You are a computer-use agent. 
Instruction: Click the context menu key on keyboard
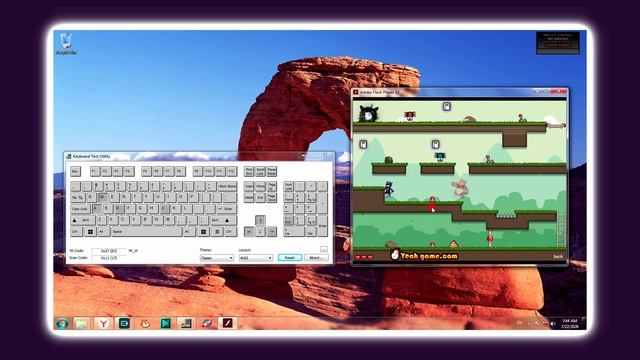(217, 231)
